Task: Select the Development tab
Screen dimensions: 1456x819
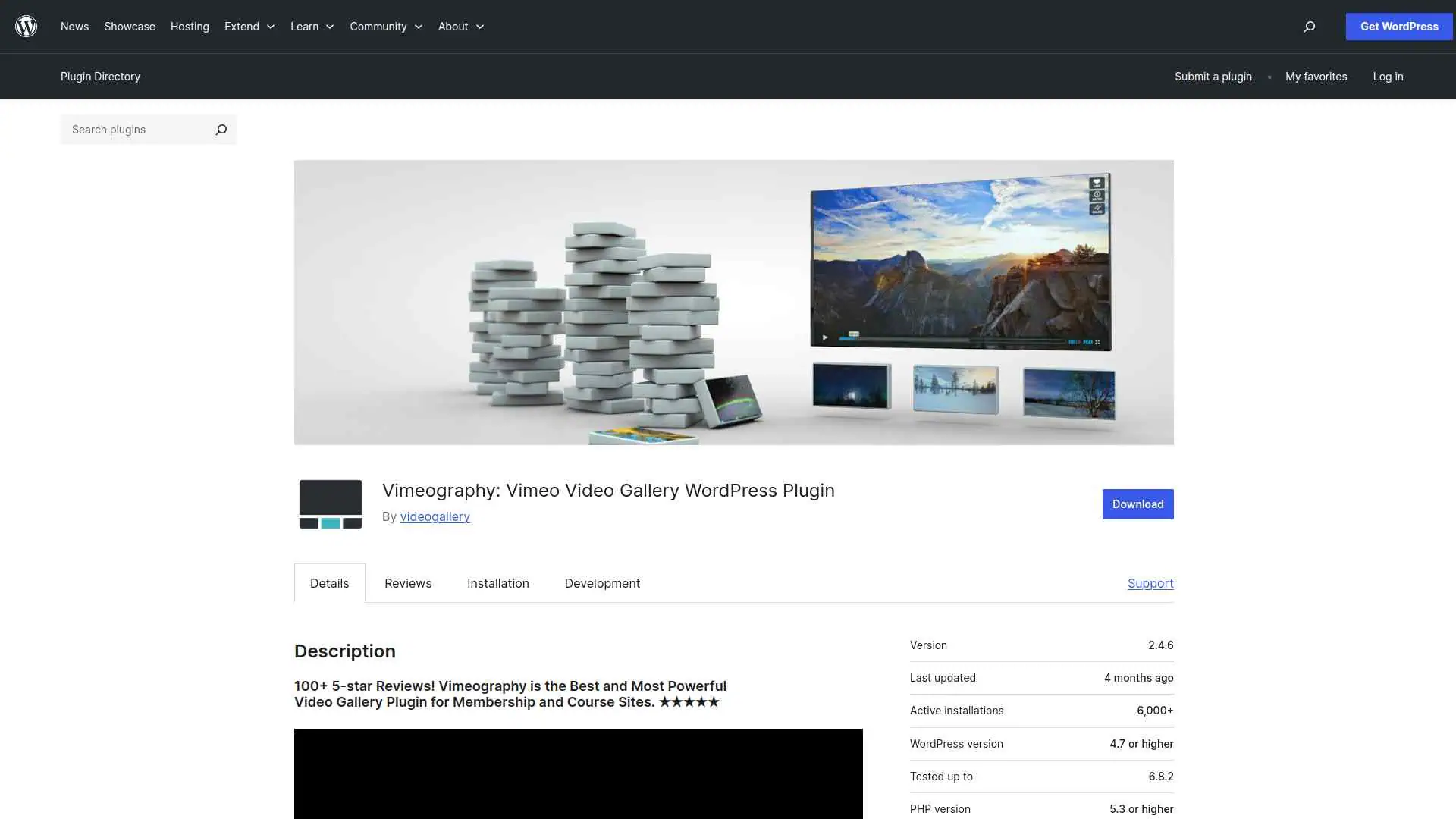Action: (x=601, y=583)
